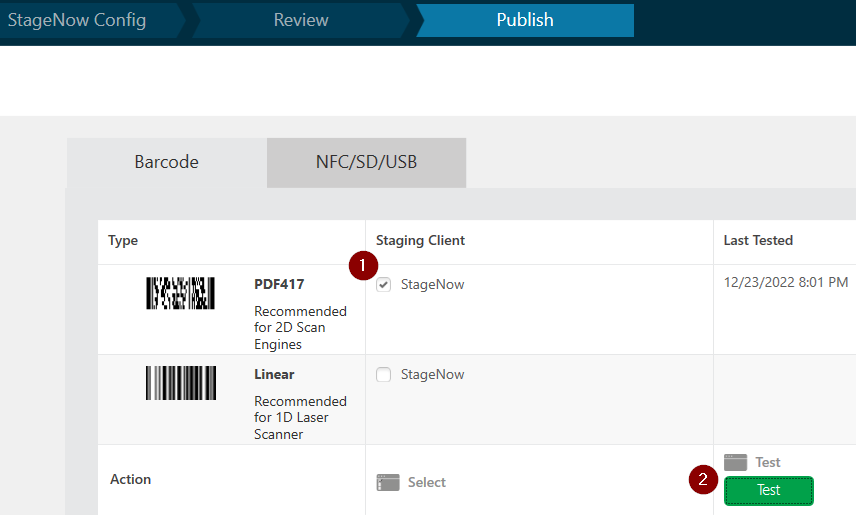
Task: Click the red number 2 marker
Action: [x=704, y=480]
